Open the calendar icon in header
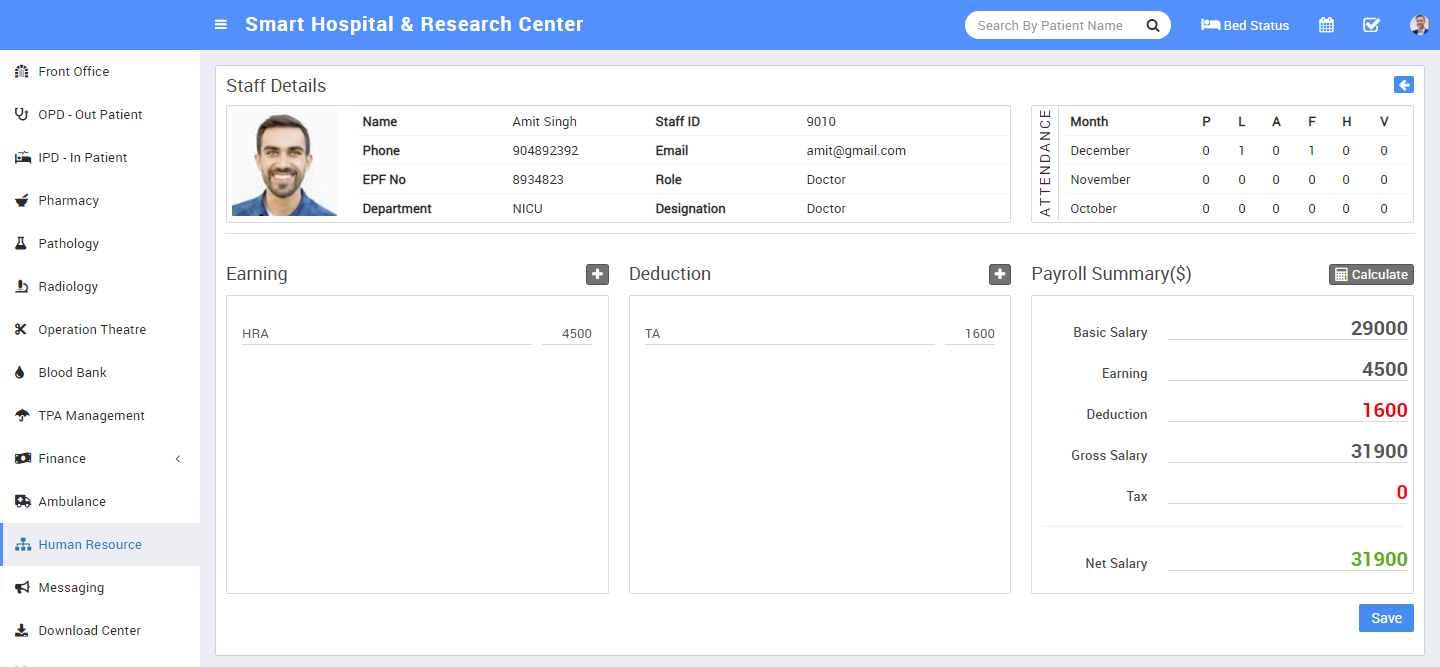 tap(1326, 25)
